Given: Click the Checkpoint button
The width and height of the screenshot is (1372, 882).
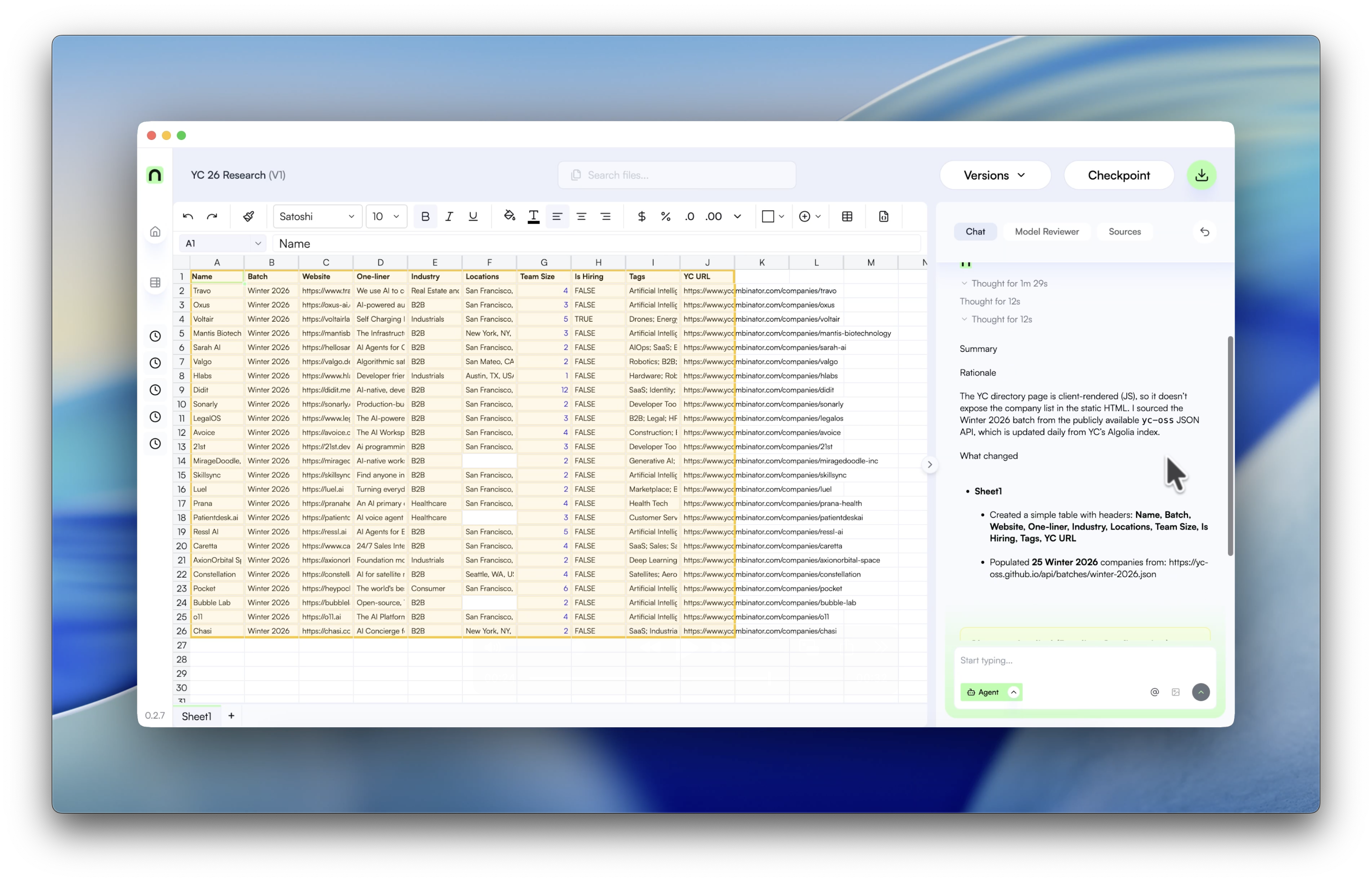Looking at the screenshot, I should (x=1118, y=175).
